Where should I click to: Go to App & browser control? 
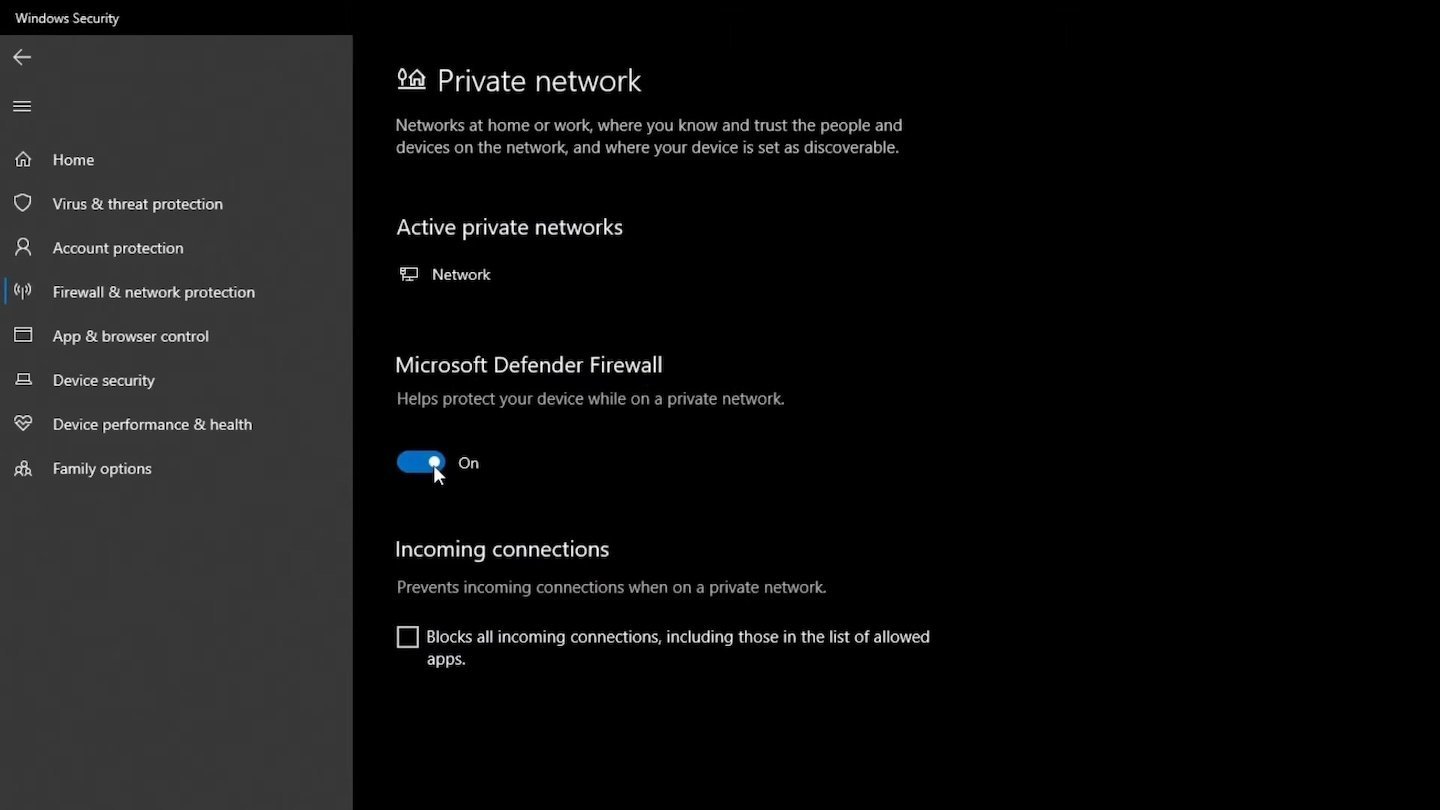130,336
